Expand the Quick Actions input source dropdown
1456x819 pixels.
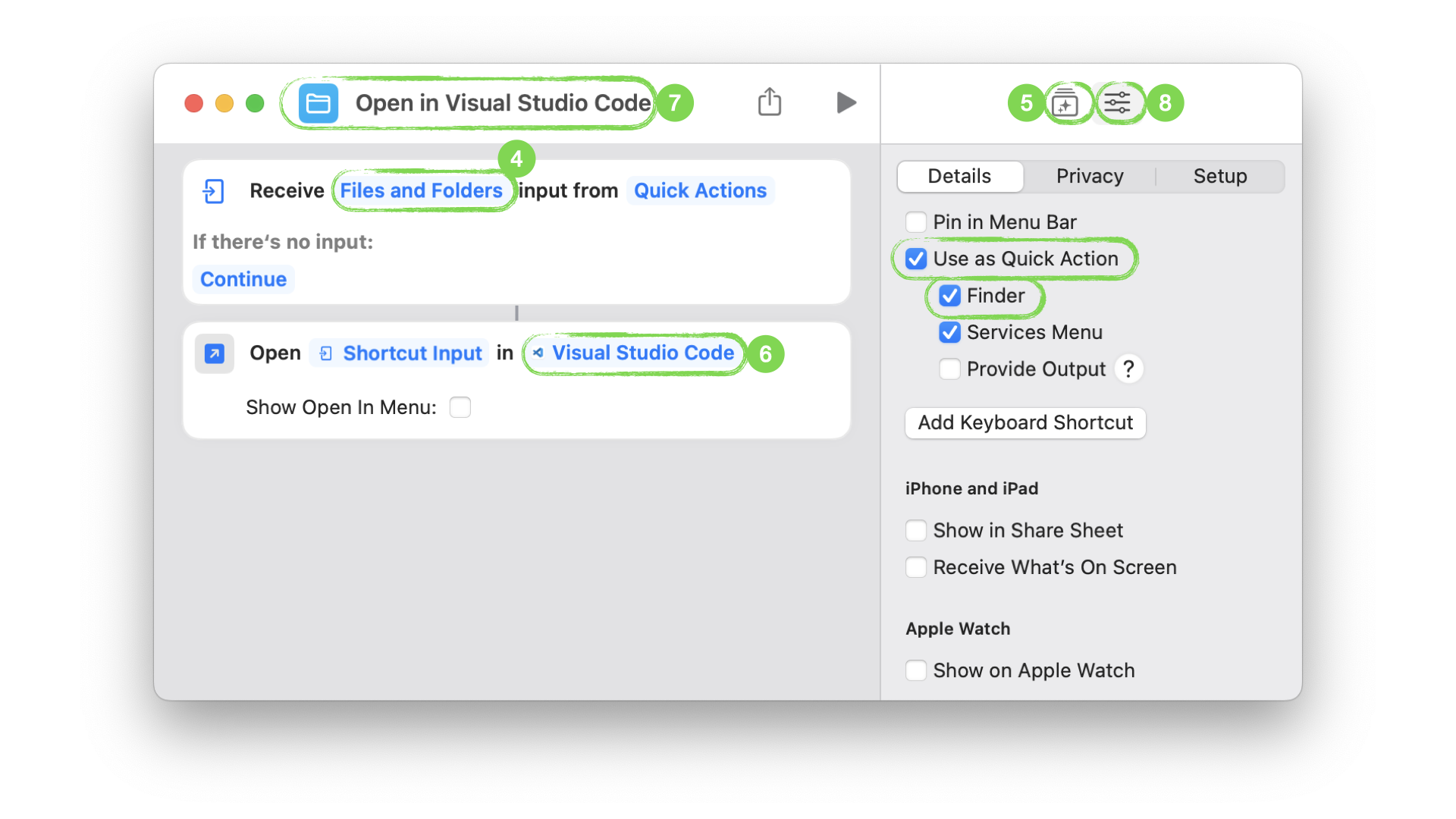(x=699, y=190)
